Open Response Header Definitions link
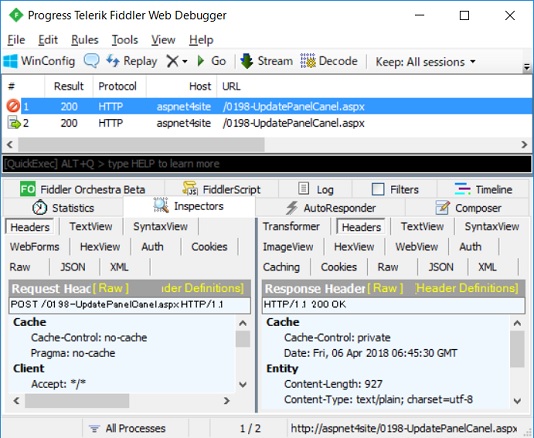The image size is (534, 438). click(x=467, y=288)
